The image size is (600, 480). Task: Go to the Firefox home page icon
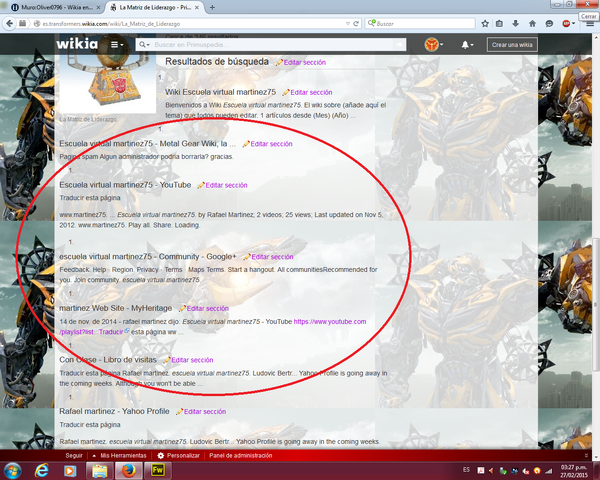pyautogui.click(x=532, y=23)
